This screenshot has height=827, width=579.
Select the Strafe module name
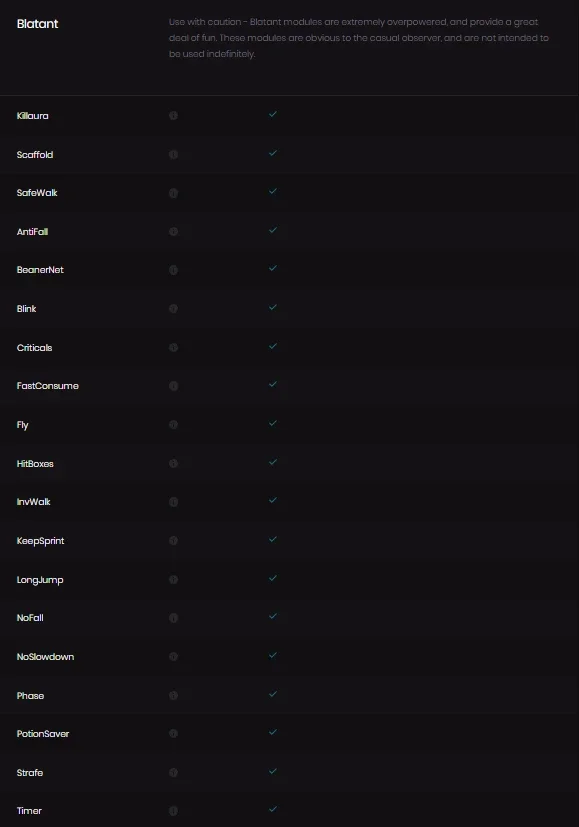[x=30, y=773]
